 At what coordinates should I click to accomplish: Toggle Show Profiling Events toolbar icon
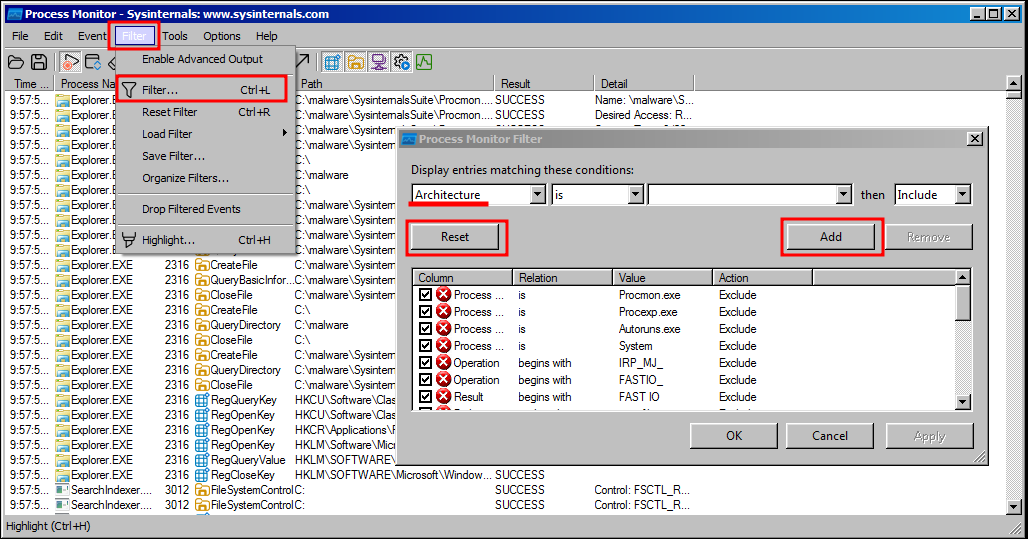[x=424, y=62]
